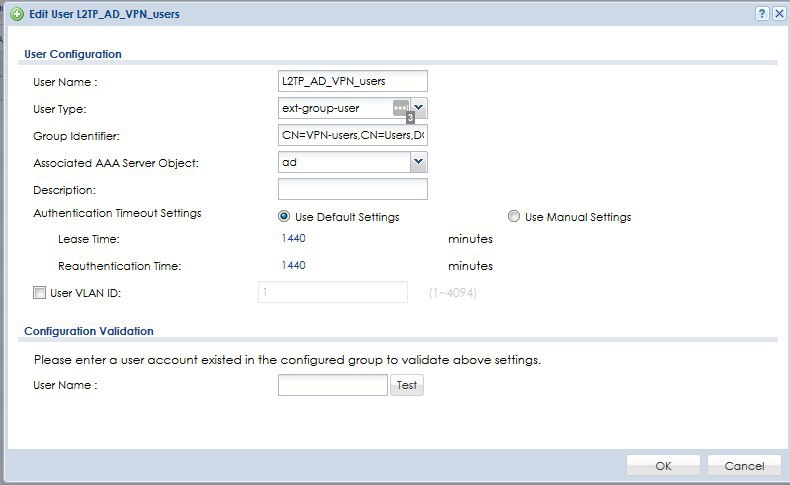Image resolution: width=790 pixels, height=485 pixels.
Task: Click the OK button
Action: click(x=663, y=465)
